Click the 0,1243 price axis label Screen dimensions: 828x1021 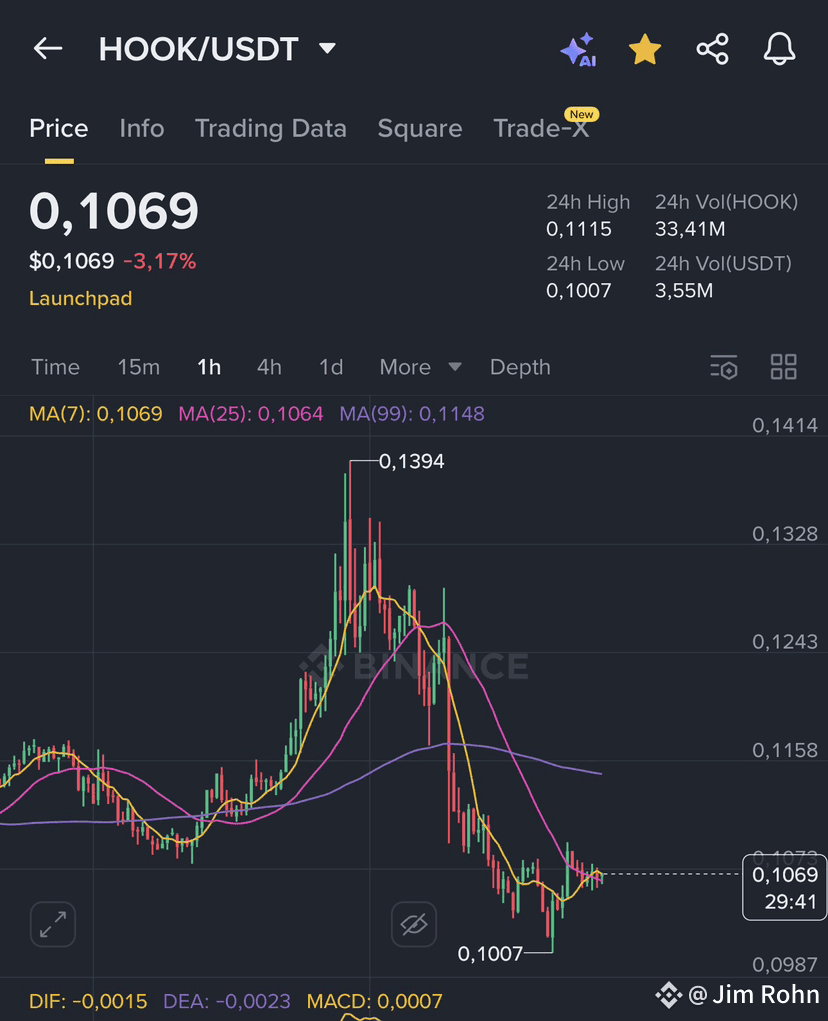click(x=784, y=642)
